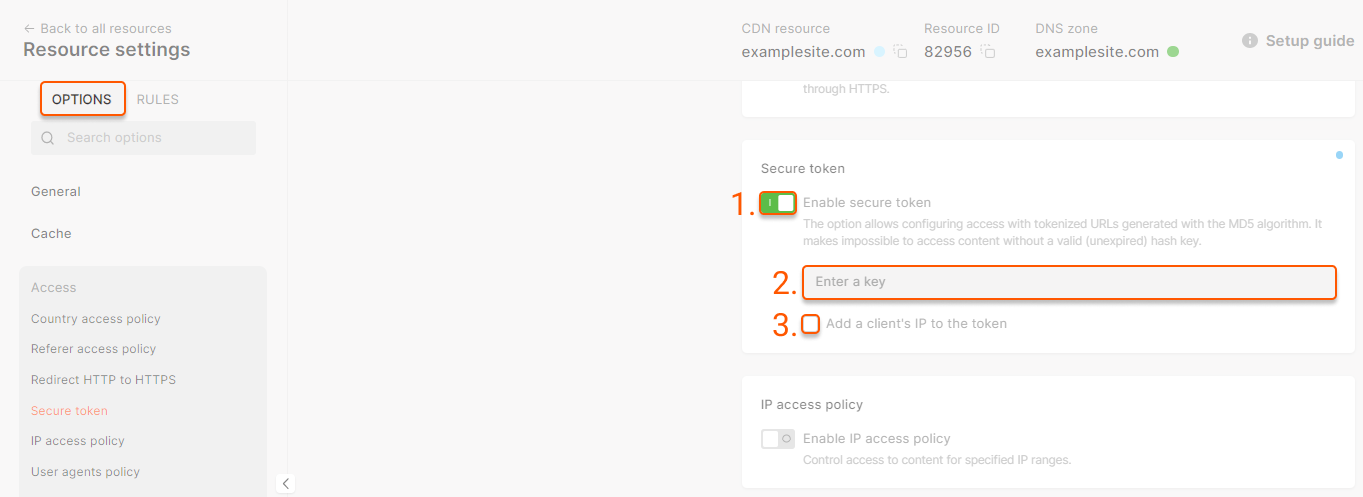
Task: Check Add a client's IP to the token
Action: click(x=811, y=324)
